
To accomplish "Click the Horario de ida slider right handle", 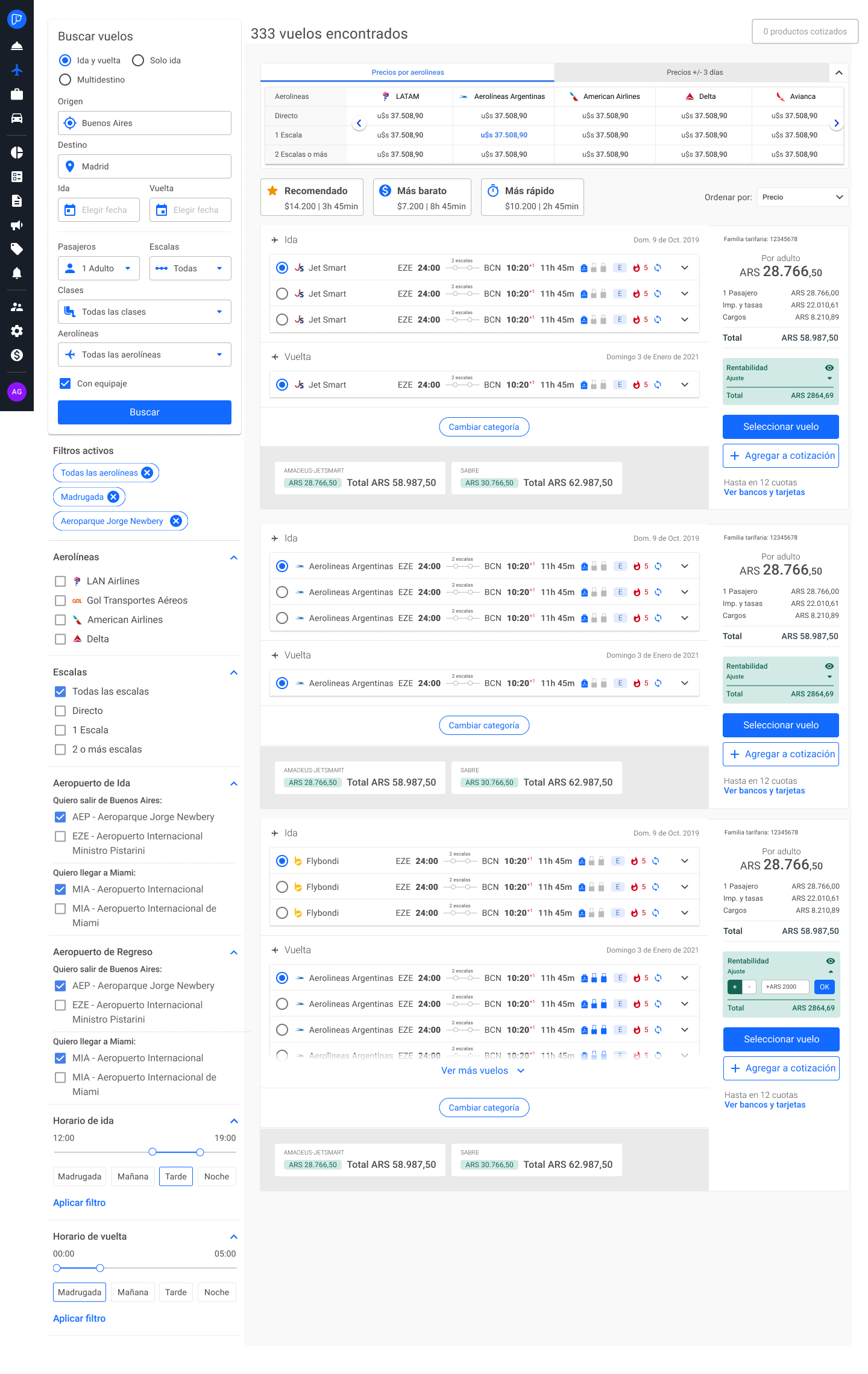I will coord(200,1152).
